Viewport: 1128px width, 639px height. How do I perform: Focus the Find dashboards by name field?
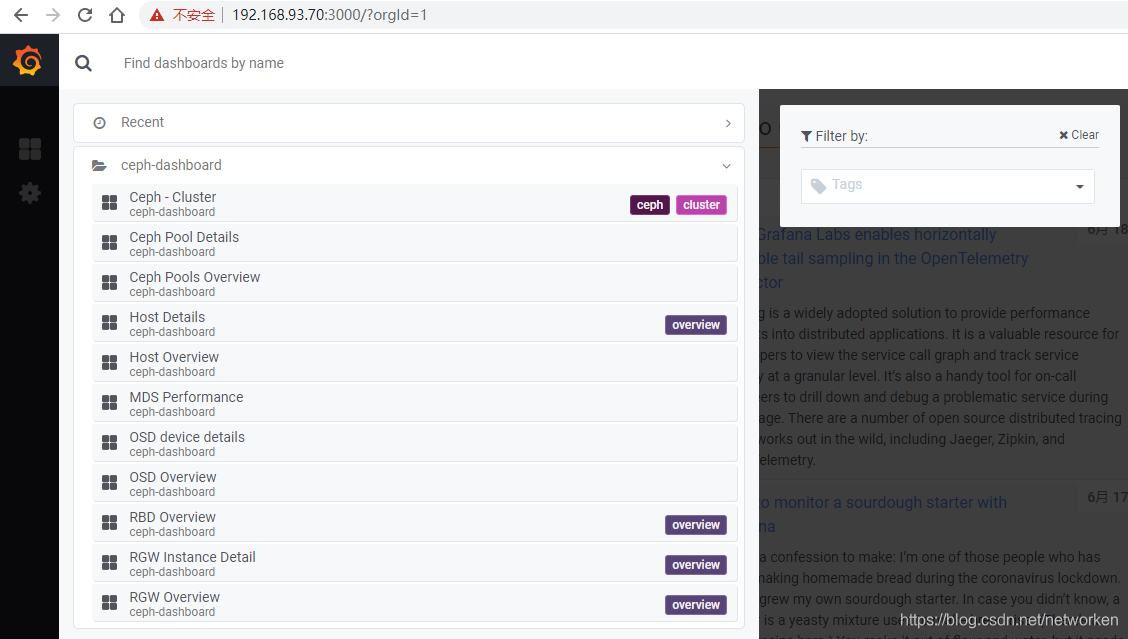click(204, 63)
